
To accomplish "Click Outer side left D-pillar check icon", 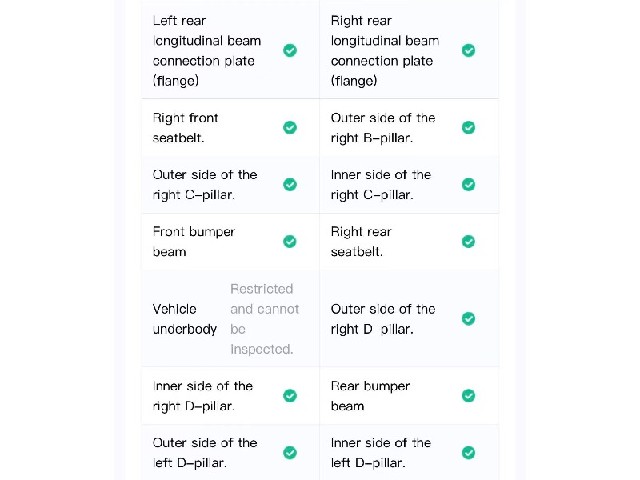I will (x=290, y=453).
